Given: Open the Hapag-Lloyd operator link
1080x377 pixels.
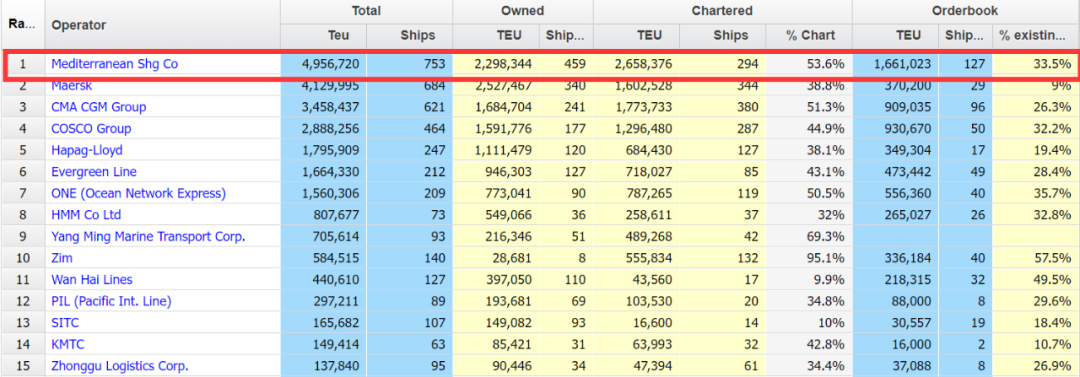Looking at the screenshot, I should [87, 150].
